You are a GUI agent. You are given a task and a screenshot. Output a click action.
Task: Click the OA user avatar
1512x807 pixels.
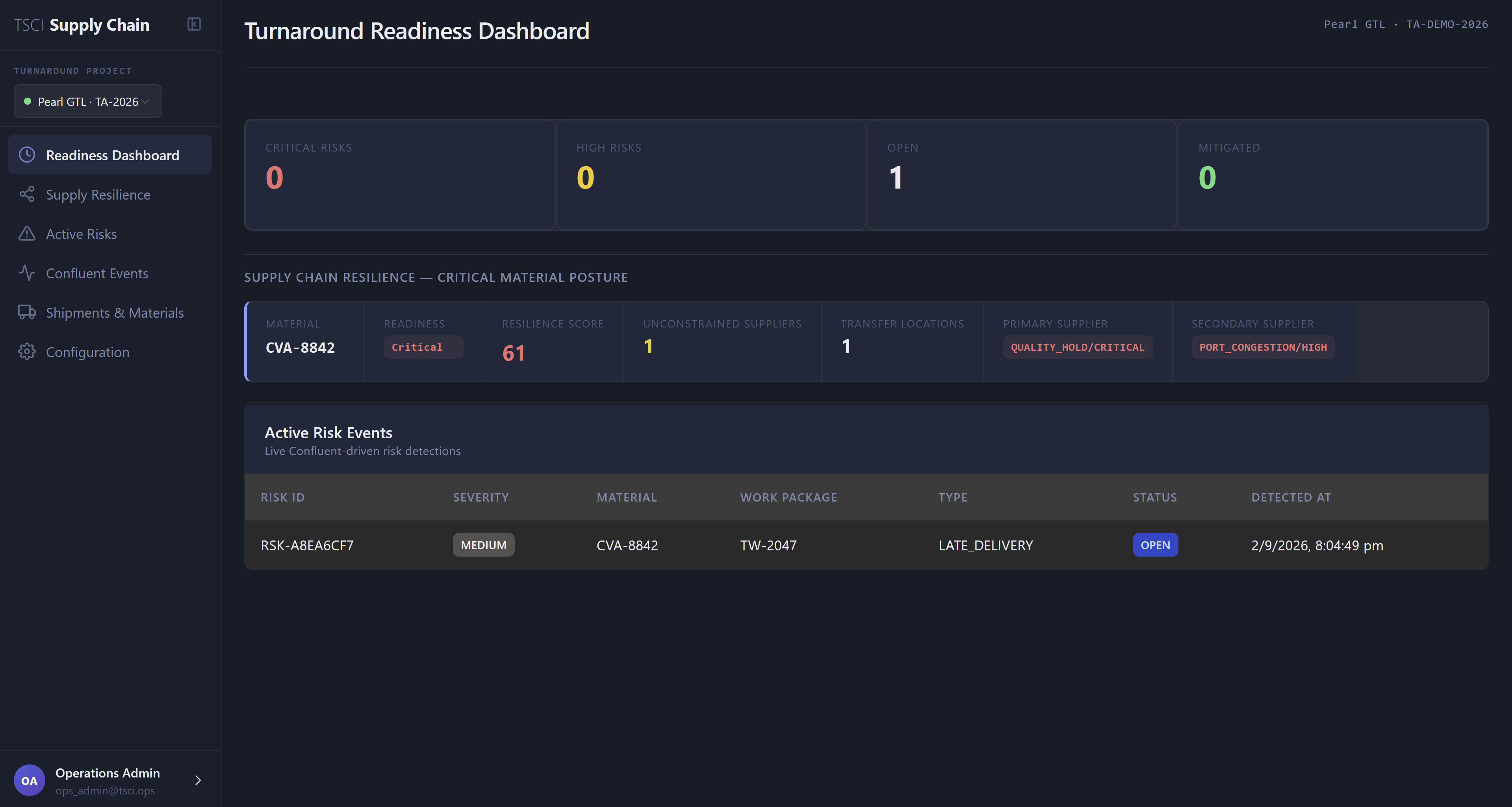[x=30, y=780]
